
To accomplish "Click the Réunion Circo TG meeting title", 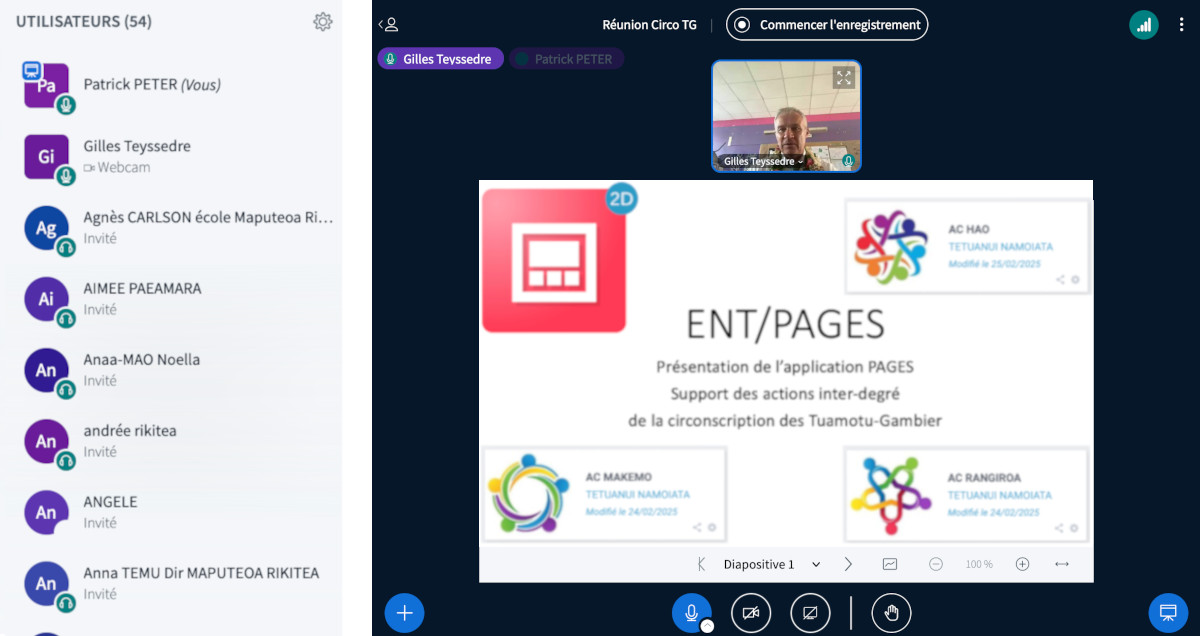I will [x=650, y=25].
